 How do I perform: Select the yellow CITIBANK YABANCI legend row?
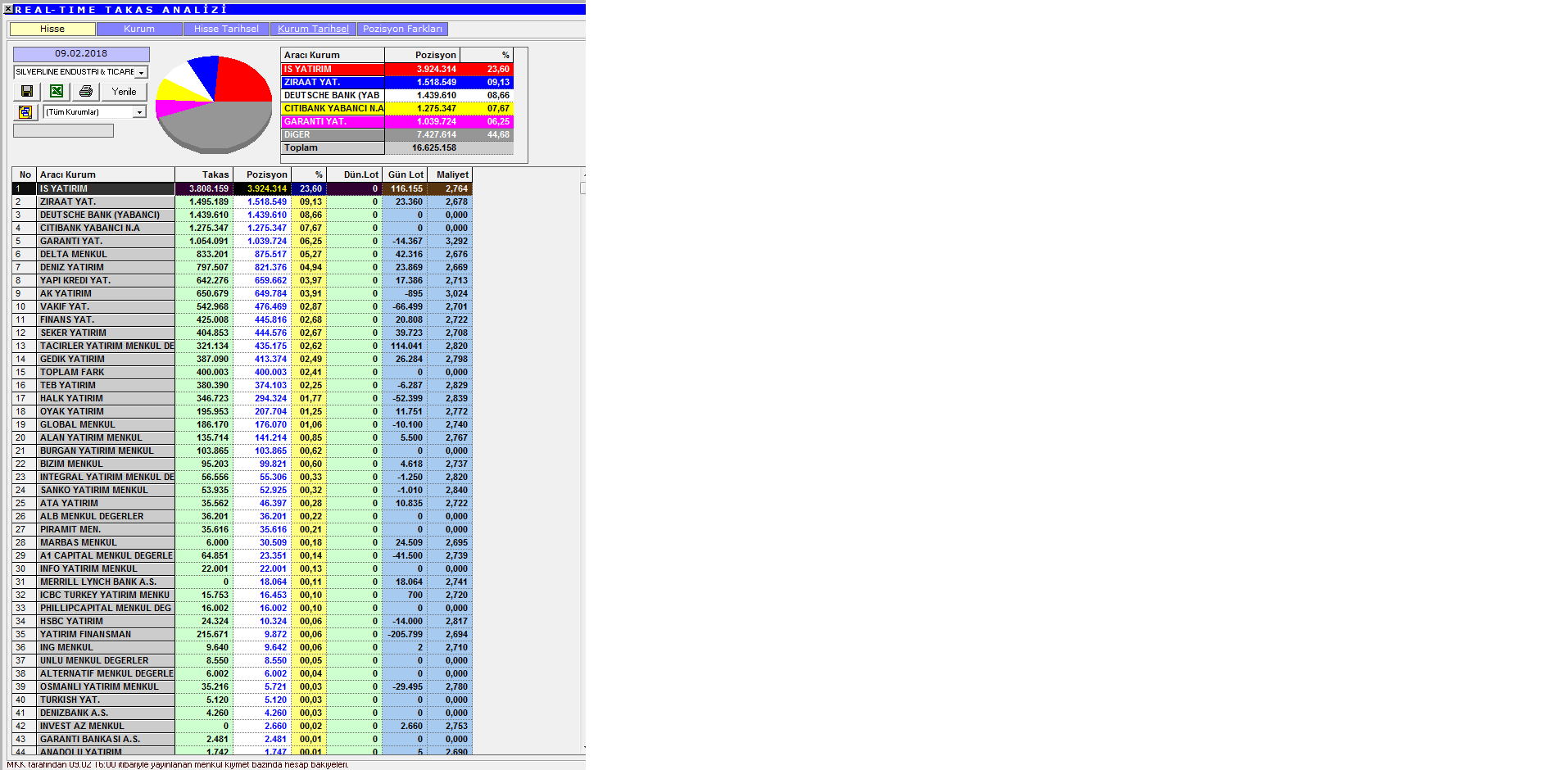coord(397,108)
